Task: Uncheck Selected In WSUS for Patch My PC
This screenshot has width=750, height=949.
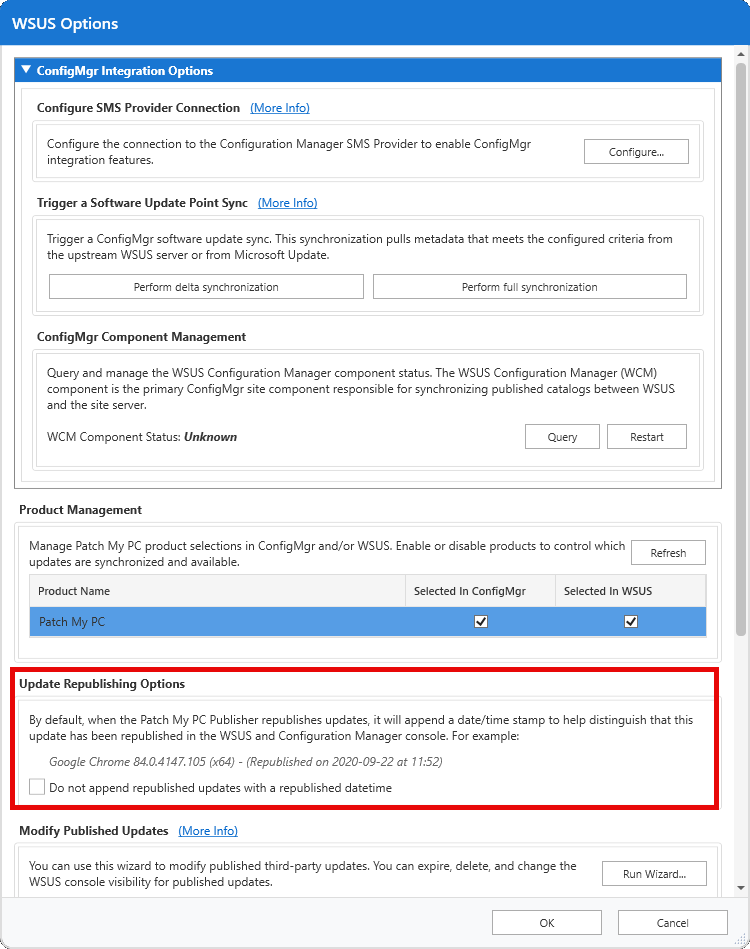Action: click(631, 621)
